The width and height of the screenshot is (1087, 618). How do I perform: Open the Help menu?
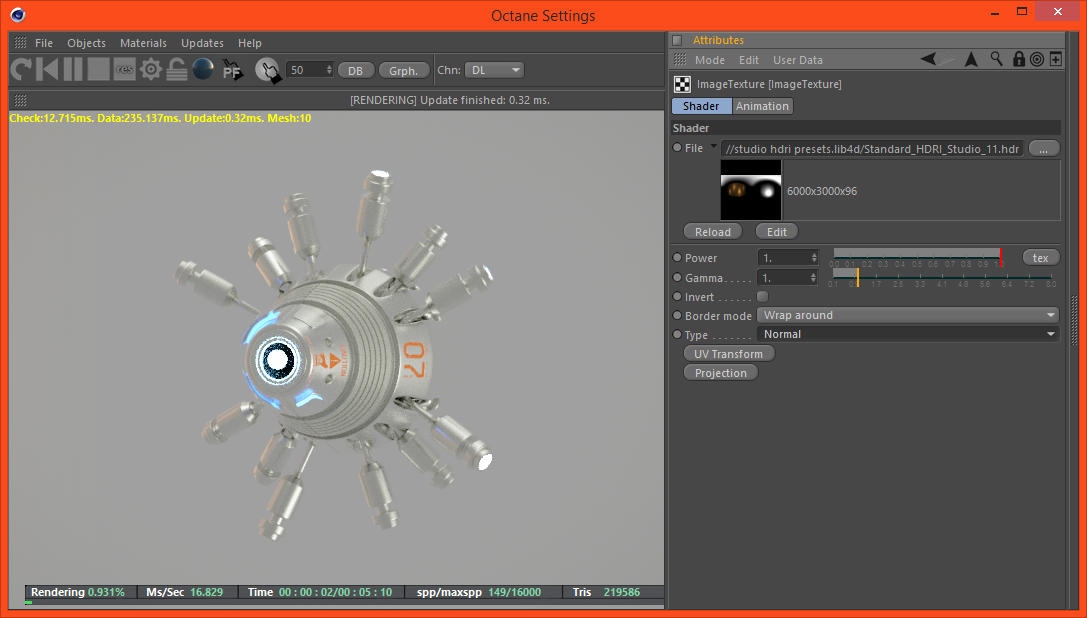(250, 43)
